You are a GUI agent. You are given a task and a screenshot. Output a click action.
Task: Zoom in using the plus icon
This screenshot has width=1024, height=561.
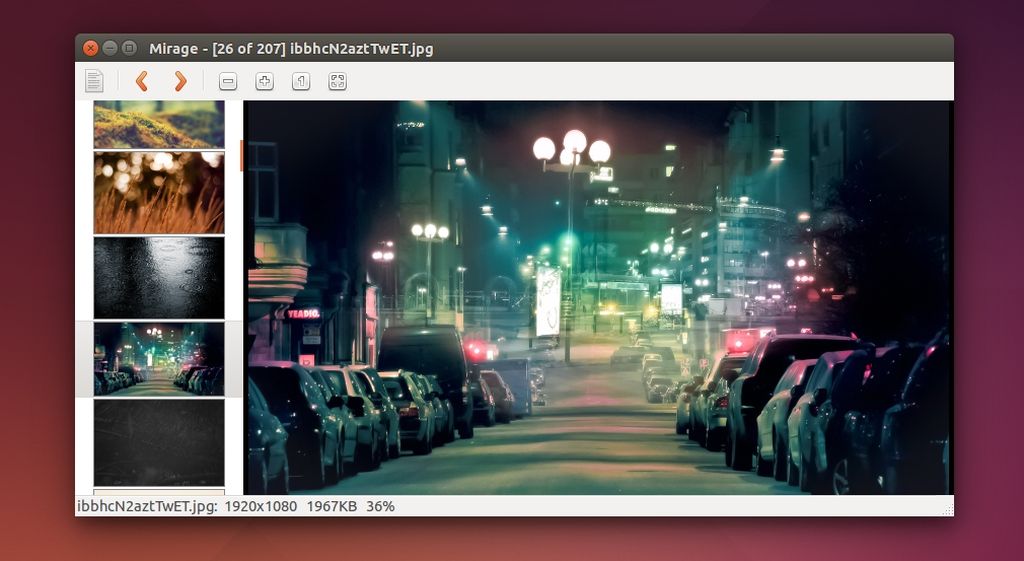tap(264, 82)
